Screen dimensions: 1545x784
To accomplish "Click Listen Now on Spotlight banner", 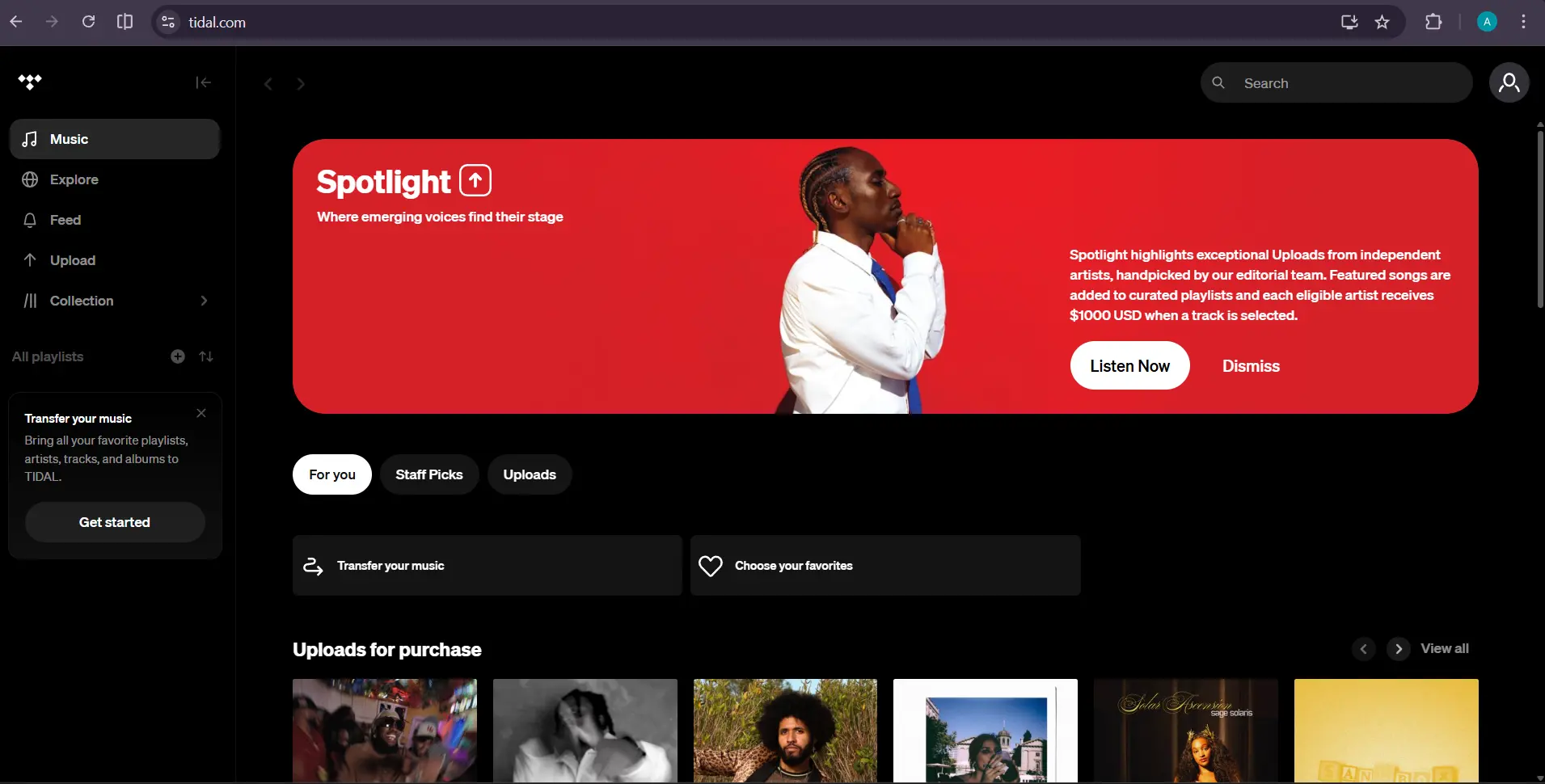I will click(1129, 365).
